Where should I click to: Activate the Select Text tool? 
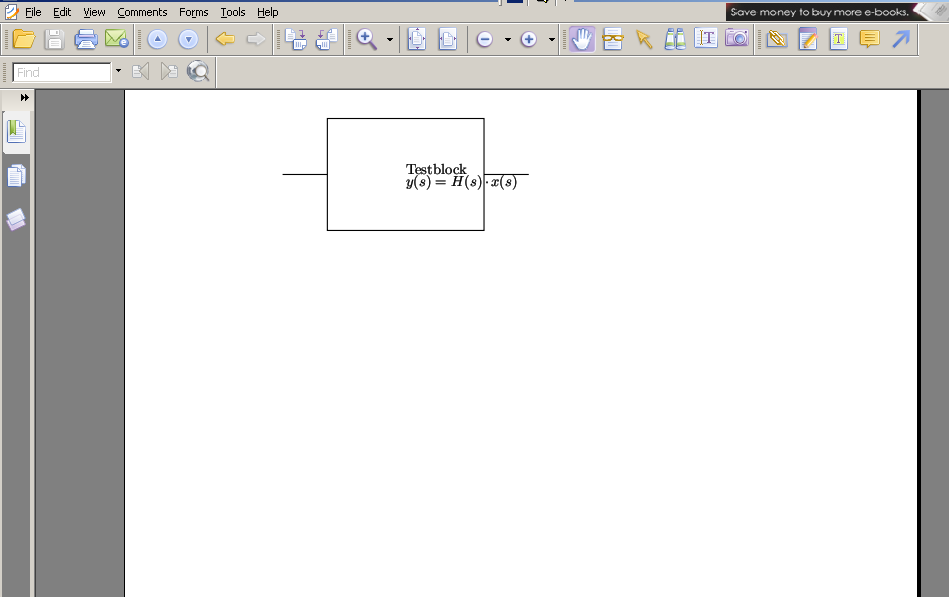click(x=705, y=39)
